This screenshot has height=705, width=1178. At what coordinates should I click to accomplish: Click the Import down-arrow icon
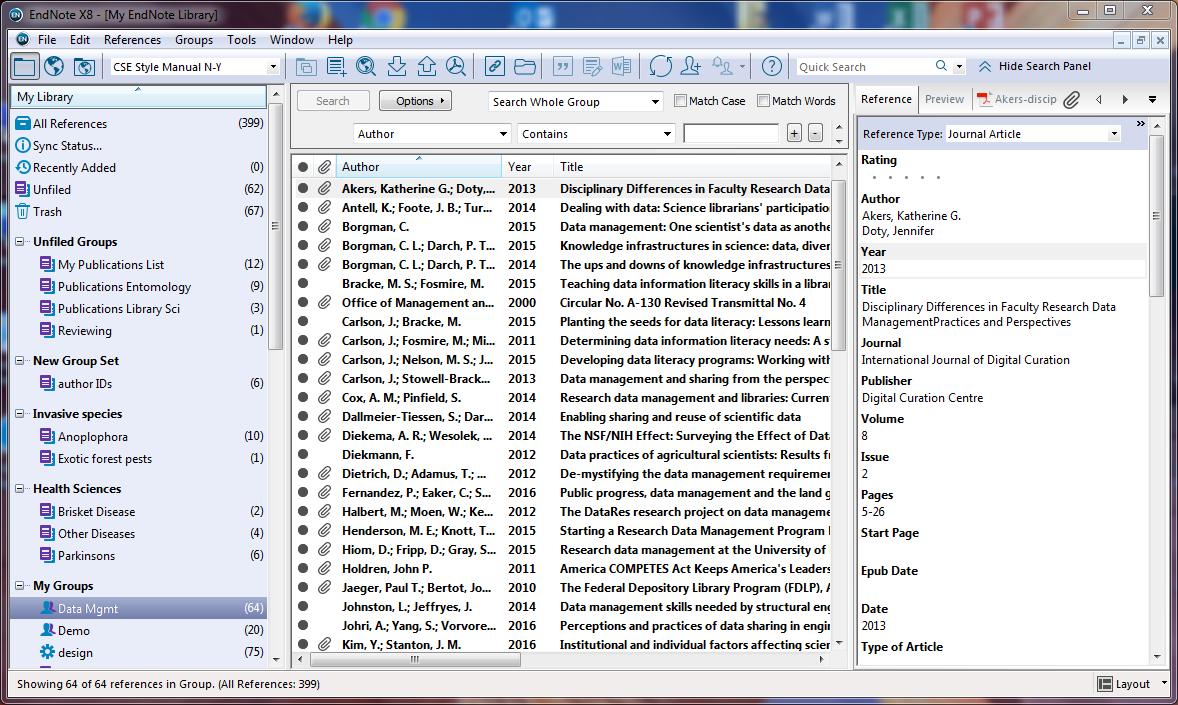[397, 66]
